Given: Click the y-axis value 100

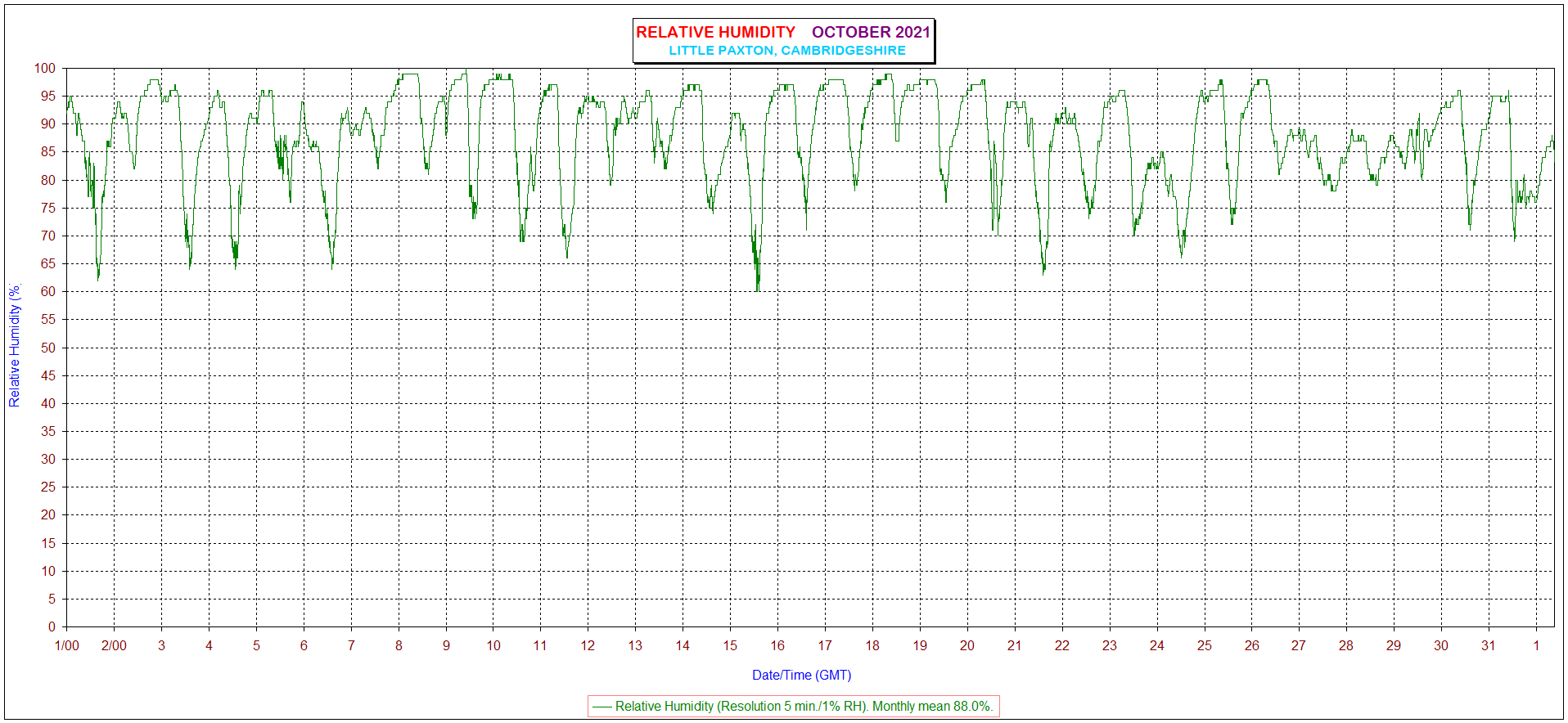Looking at the screenshot, I should [x=45, y=69].
